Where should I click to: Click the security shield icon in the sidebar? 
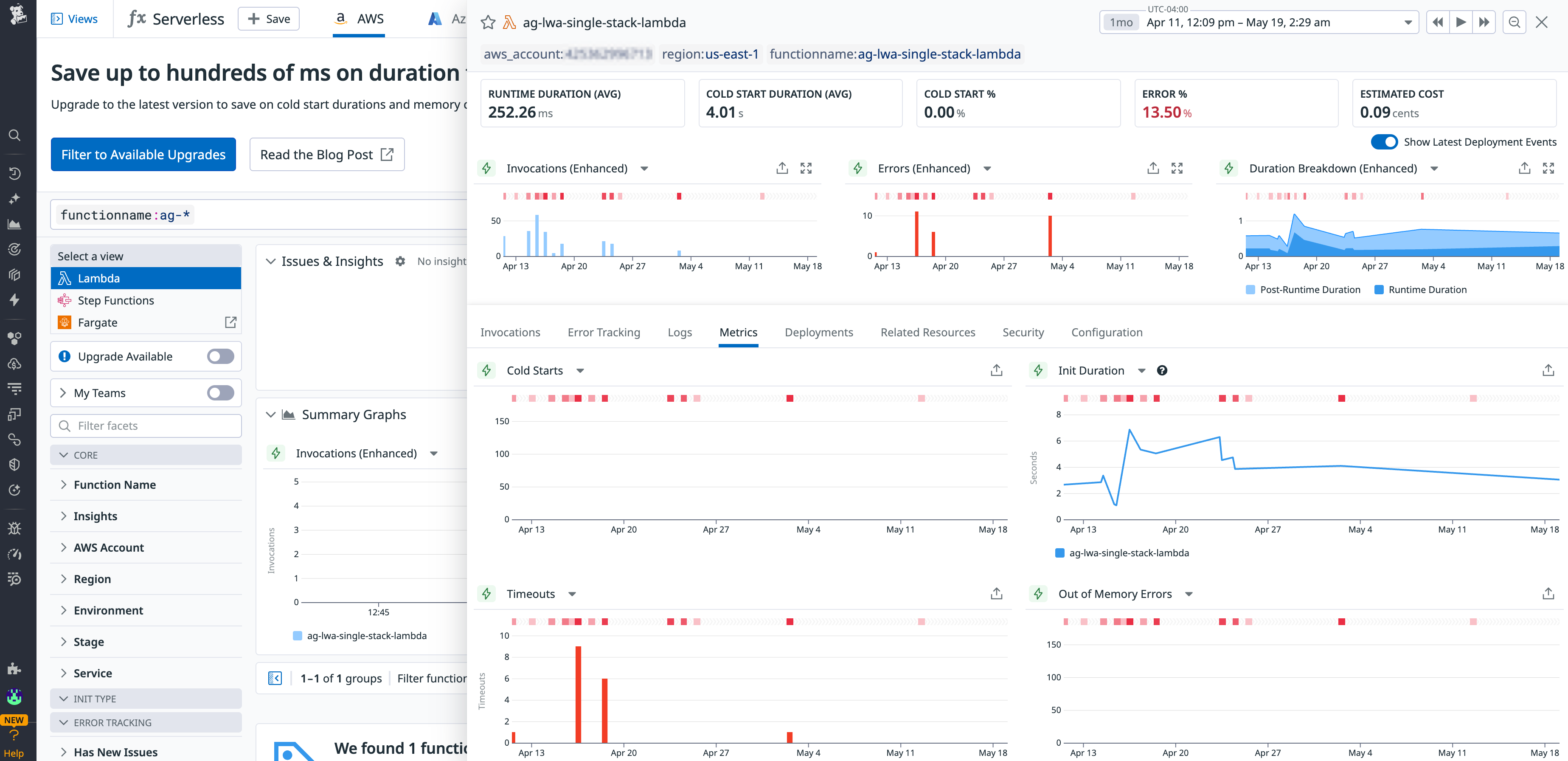point(15,464)
